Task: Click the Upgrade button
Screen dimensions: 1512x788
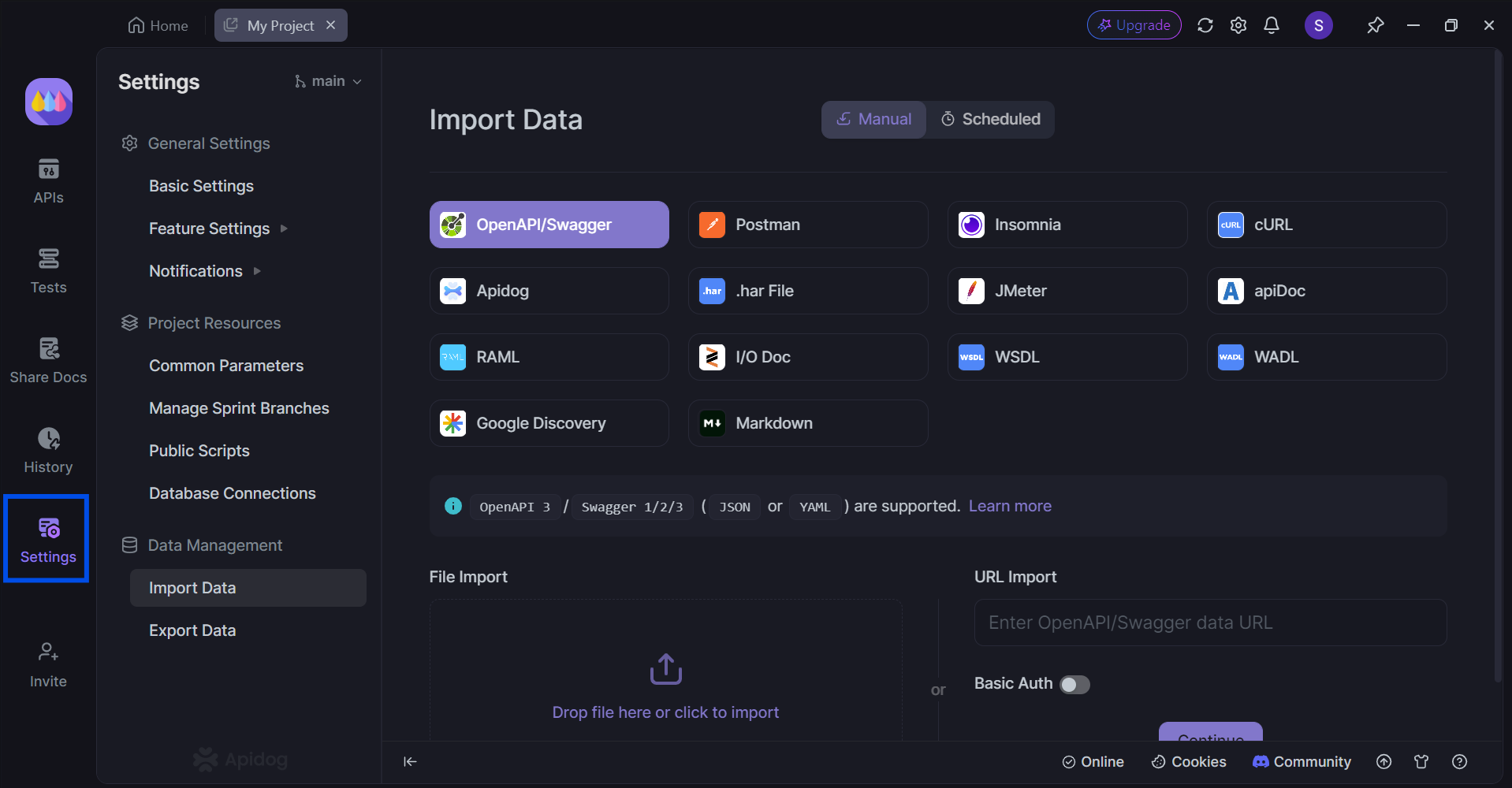Action: click(1134, 25)
